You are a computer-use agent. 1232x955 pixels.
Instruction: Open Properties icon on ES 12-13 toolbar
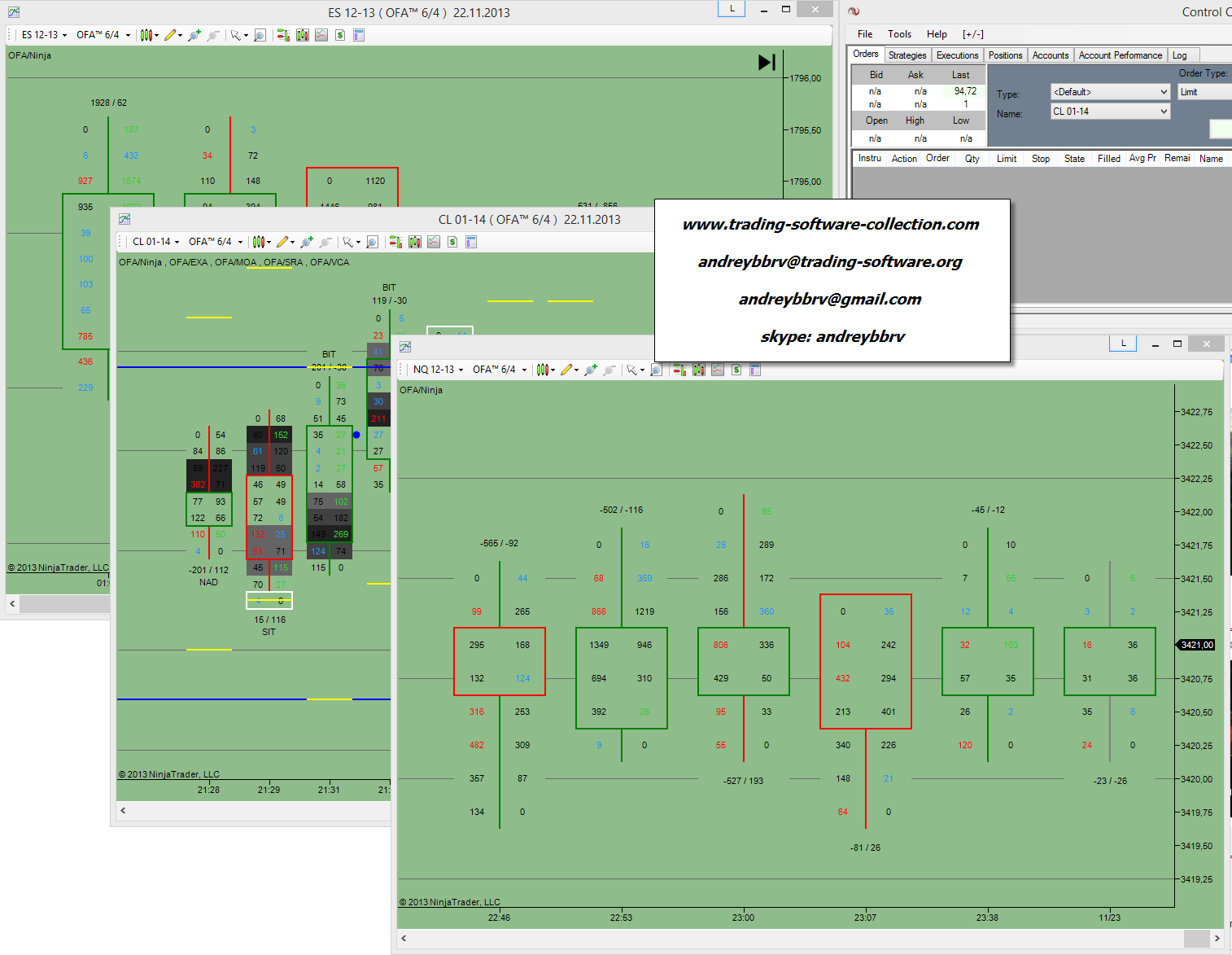pos(359,35)
